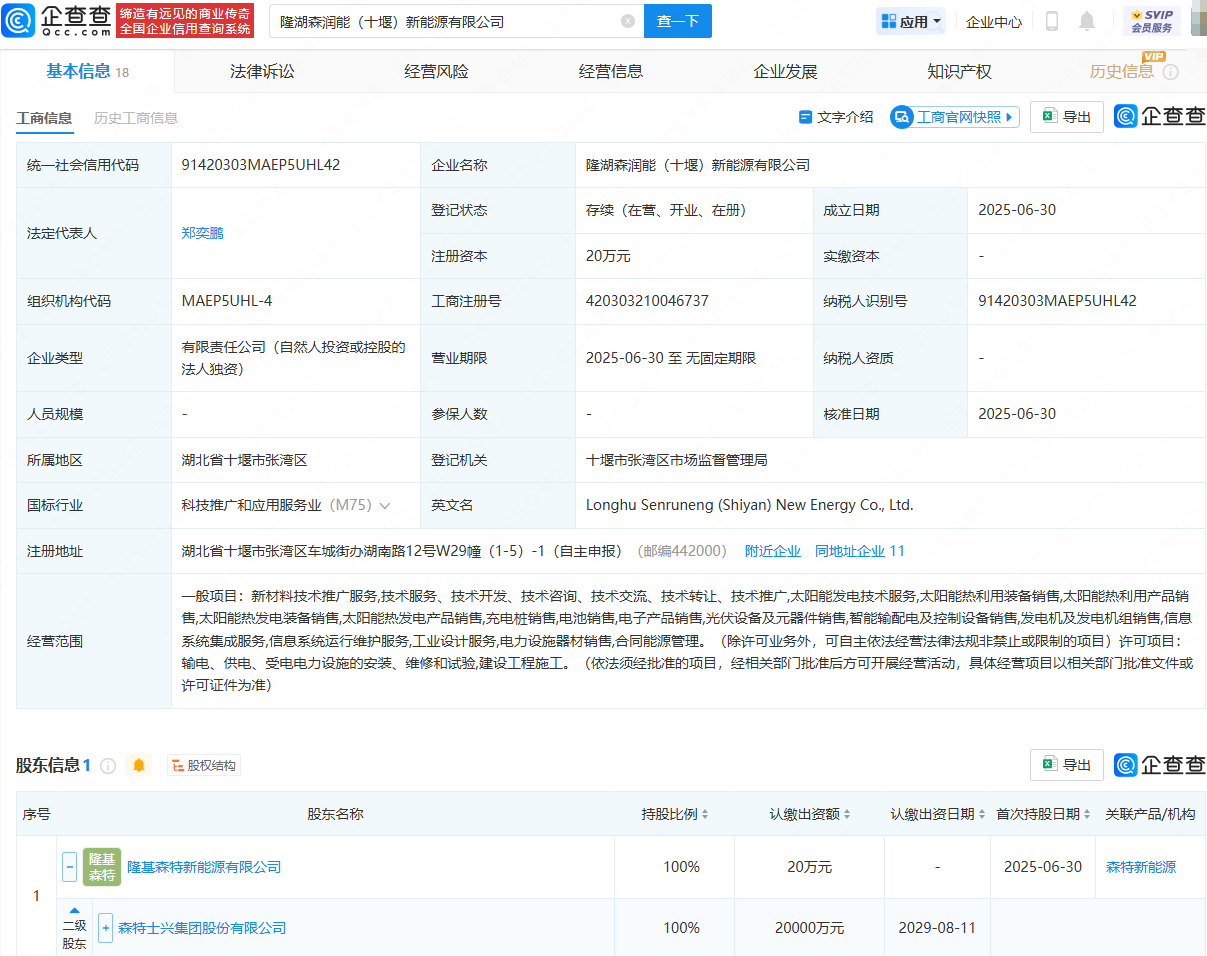Open 股权结构 view

[204, 766]
